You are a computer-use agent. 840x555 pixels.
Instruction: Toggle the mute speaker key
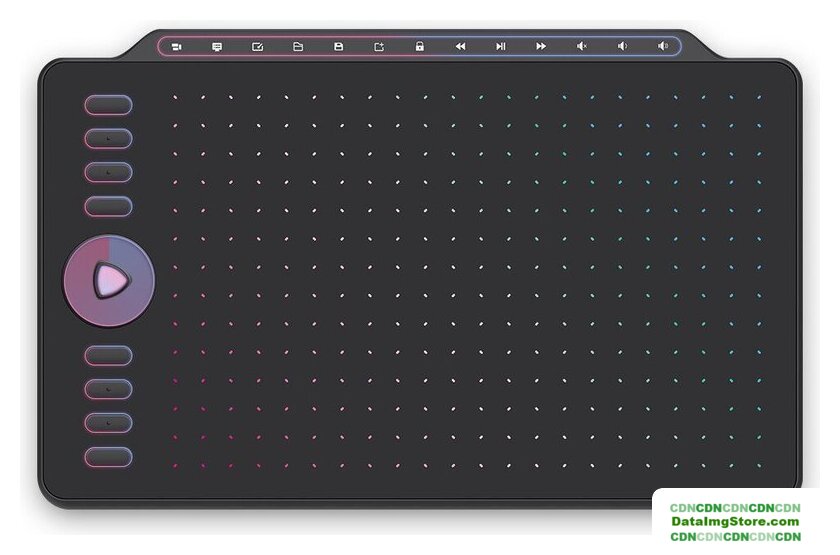[582, 47]
